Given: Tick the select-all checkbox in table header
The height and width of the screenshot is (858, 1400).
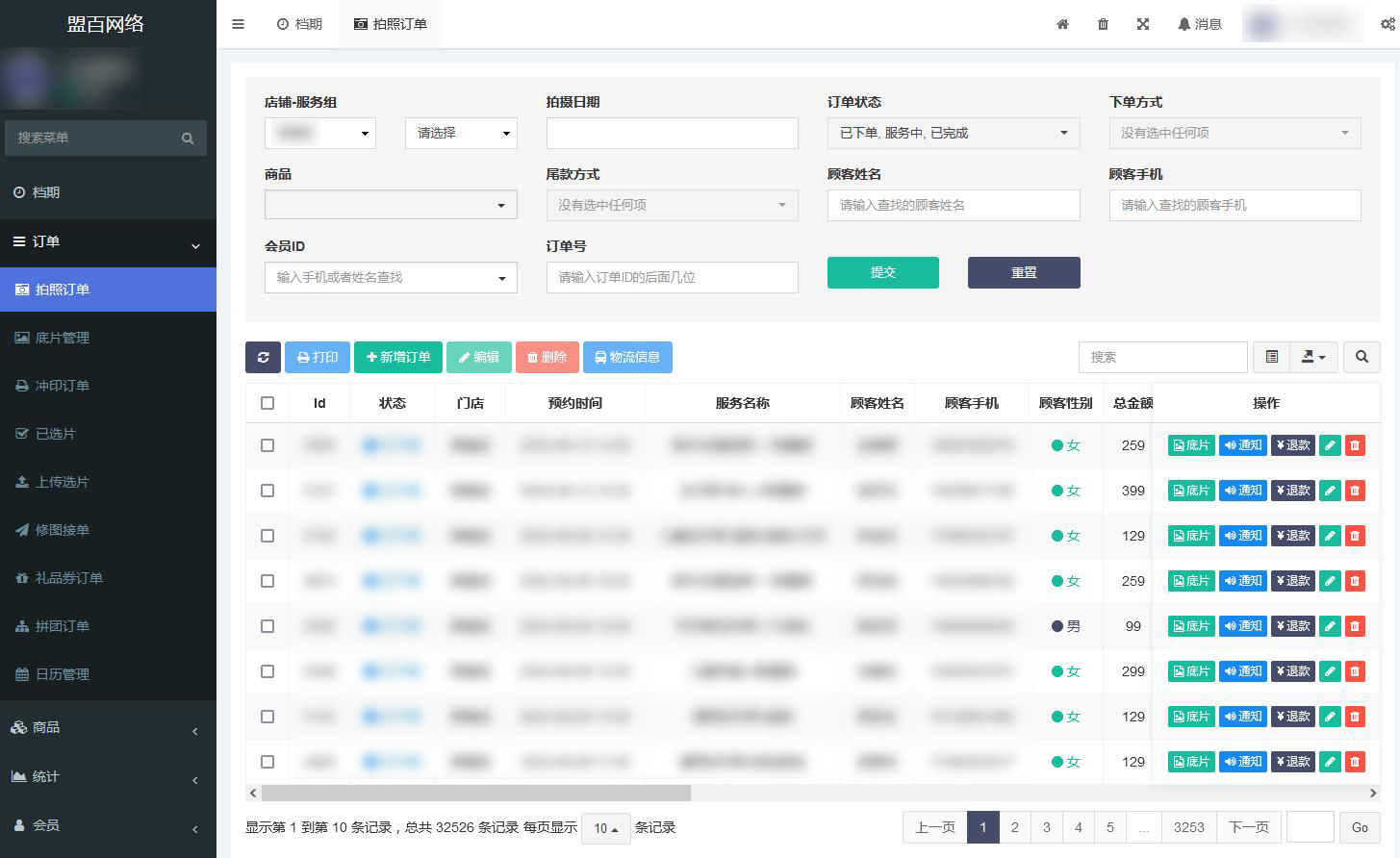Looking at the screenshot, I should click(x=267, y=403).
